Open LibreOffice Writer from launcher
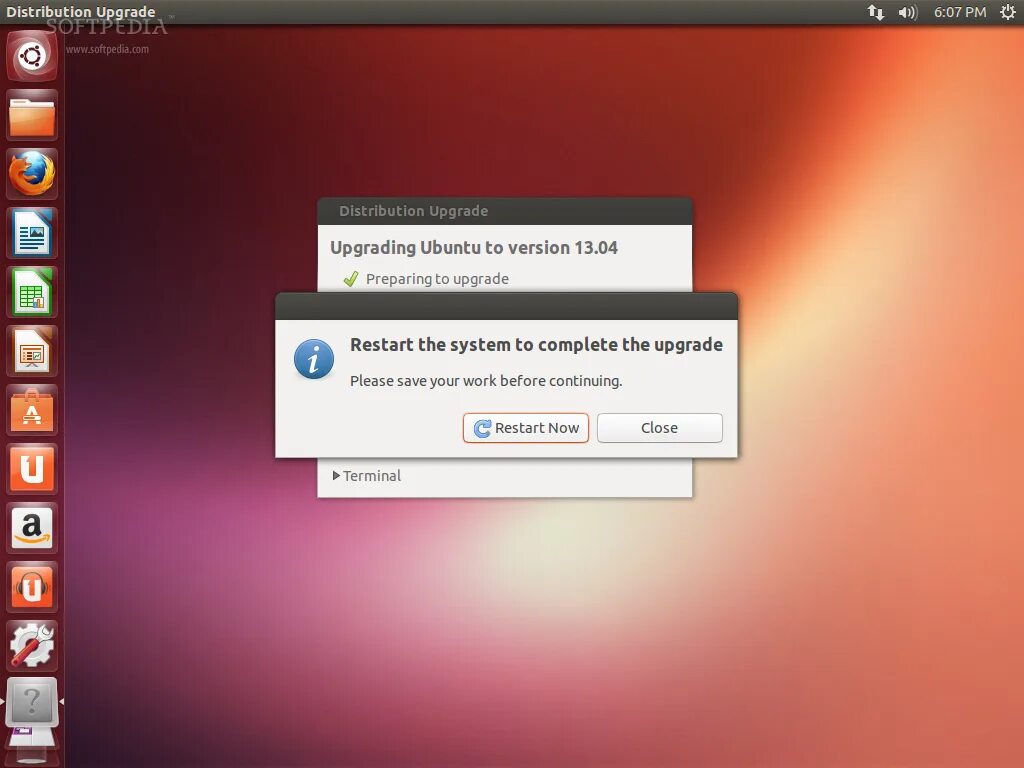This screenshot has height=768, width=1024. pyautogui.click(x=32, y=233)
